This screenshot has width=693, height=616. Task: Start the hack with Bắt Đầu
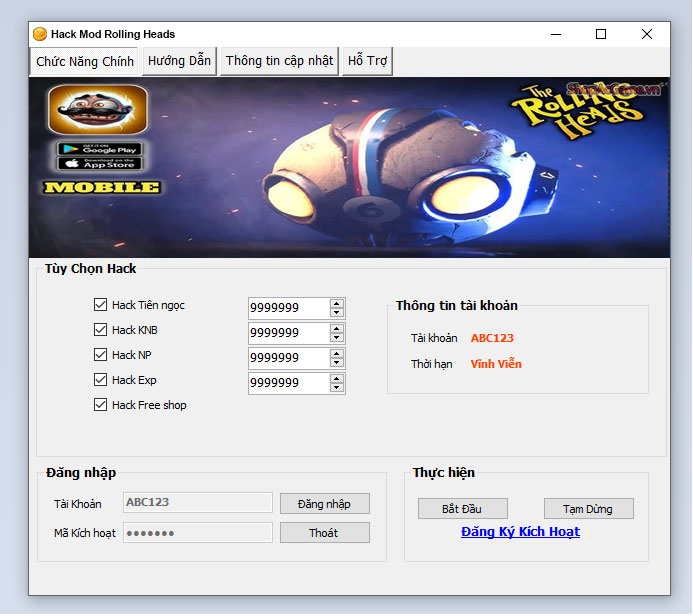point(463,509)
